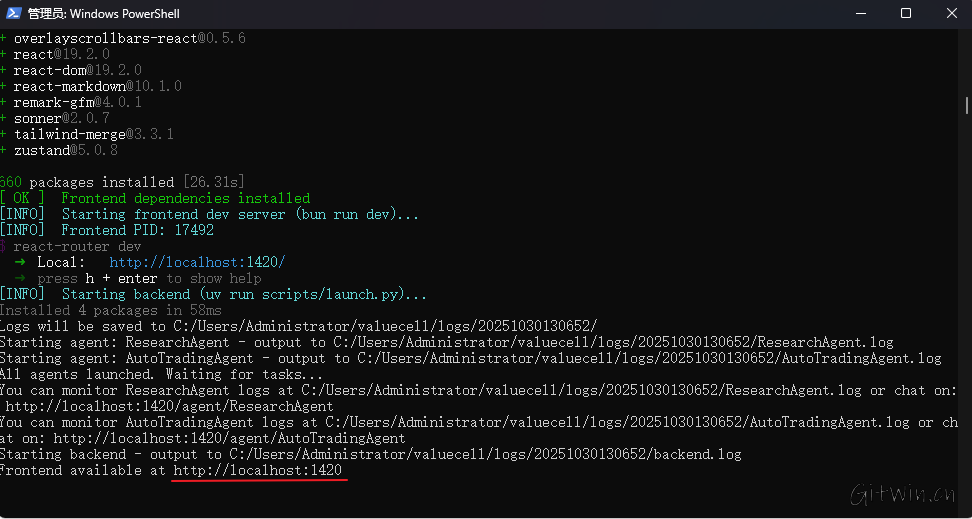Click the "react-router dev" command line
Screen dimensions: 972x519
point(76,246)
